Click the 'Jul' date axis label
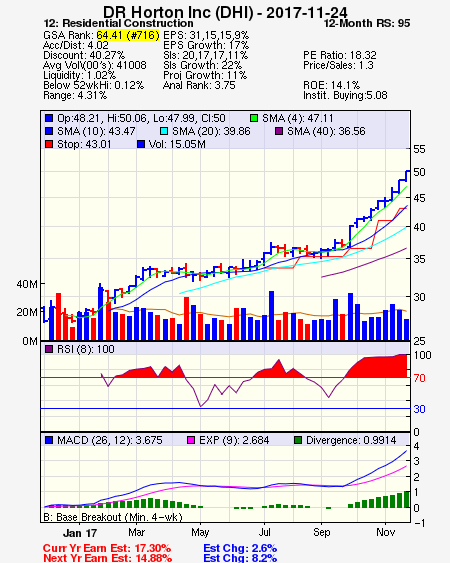 265,532
